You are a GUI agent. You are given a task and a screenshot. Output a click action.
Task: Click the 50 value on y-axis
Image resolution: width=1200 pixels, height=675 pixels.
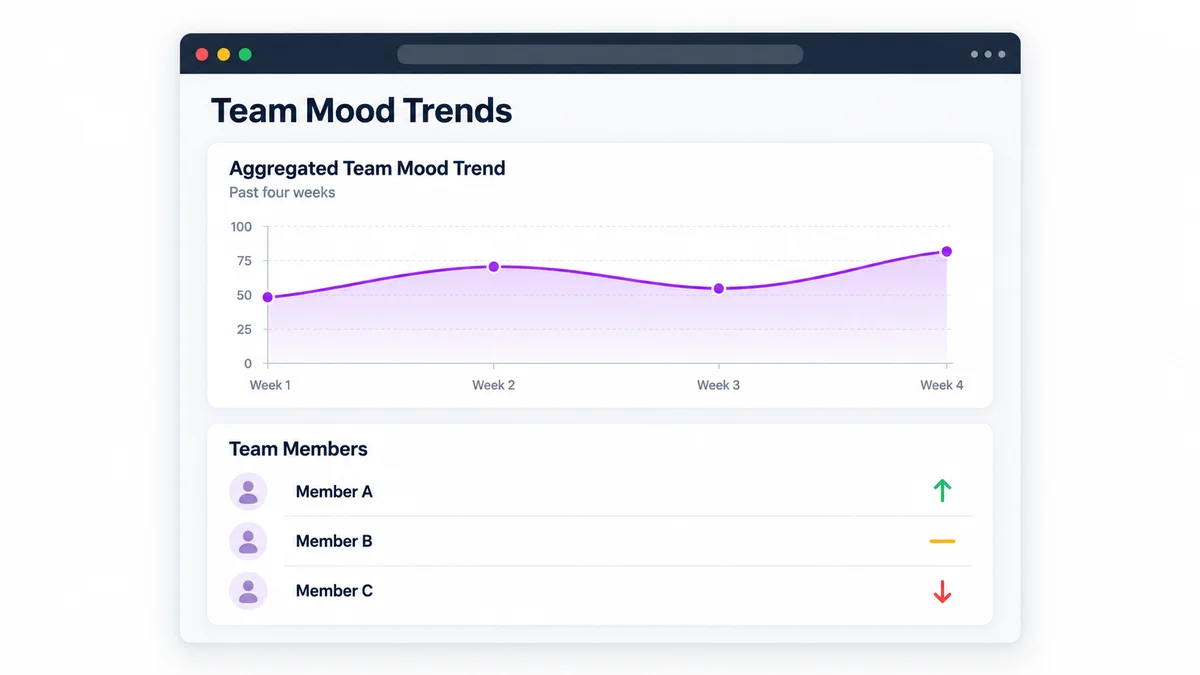244,295
